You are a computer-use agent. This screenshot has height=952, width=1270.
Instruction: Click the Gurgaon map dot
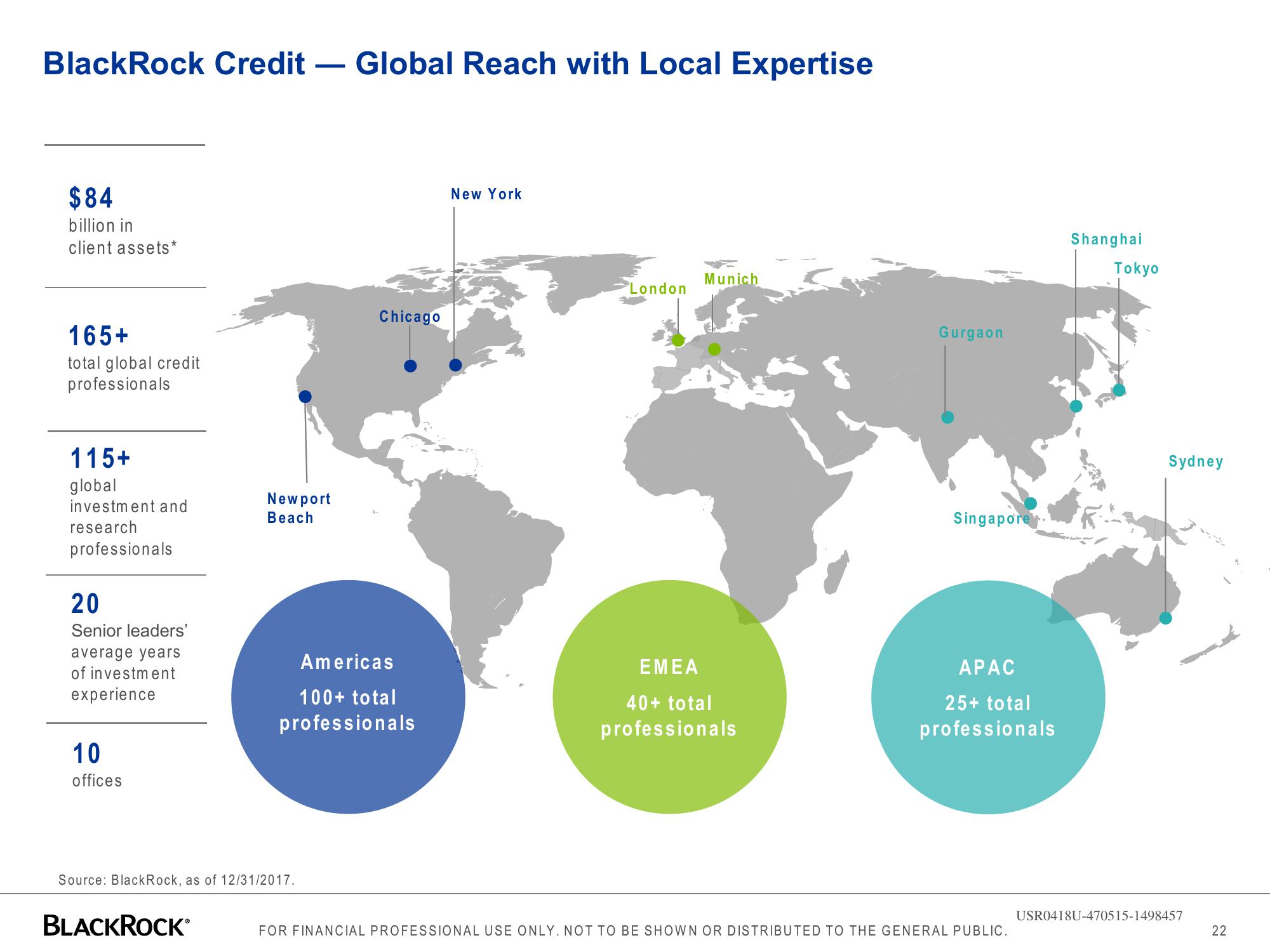coord(947,417)
